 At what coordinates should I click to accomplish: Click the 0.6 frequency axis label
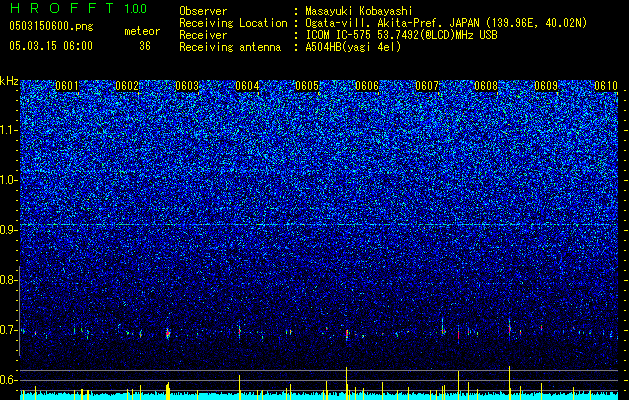coord(8,380)
